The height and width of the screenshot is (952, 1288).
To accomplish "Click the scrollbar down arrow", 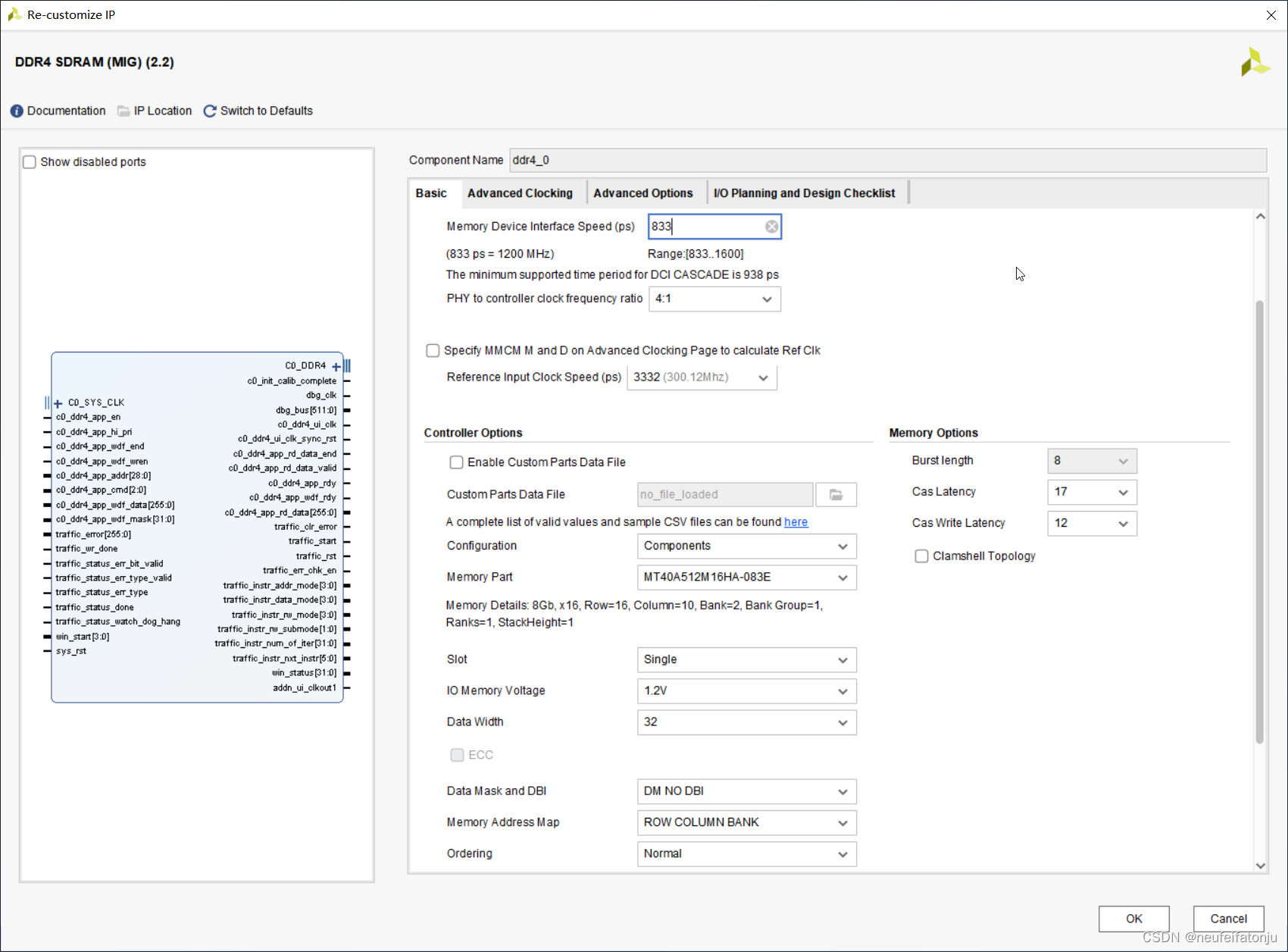I will click(1260, 866).
